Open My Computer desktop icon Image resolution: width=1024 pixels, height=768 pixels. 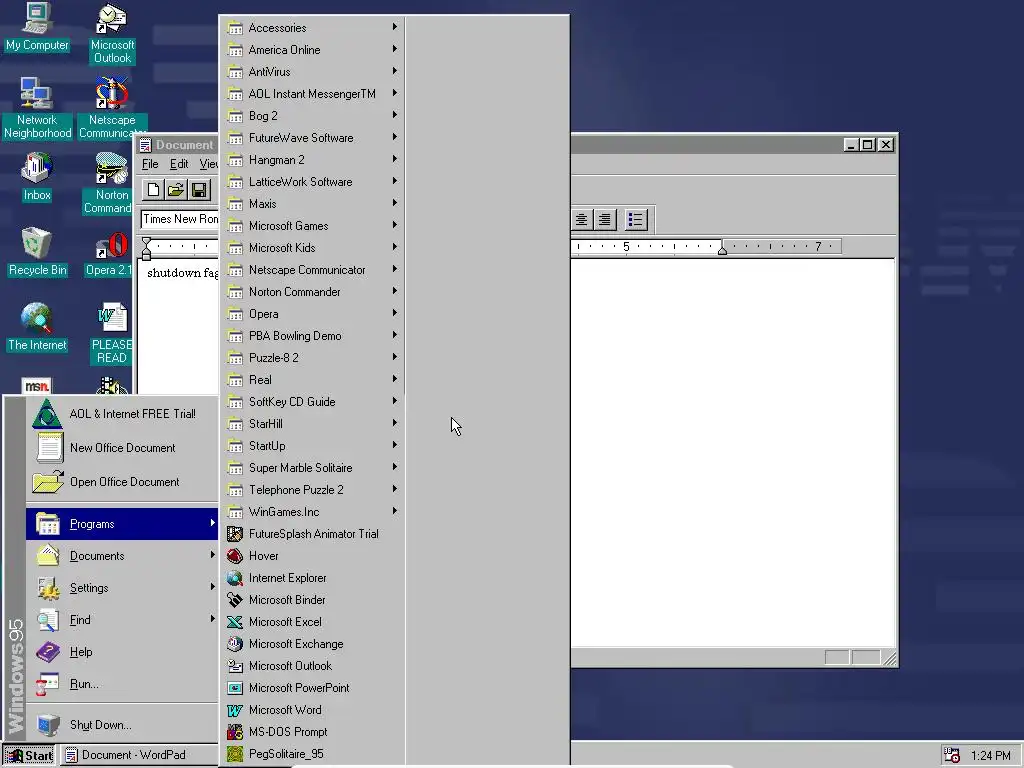coord(37,27)
